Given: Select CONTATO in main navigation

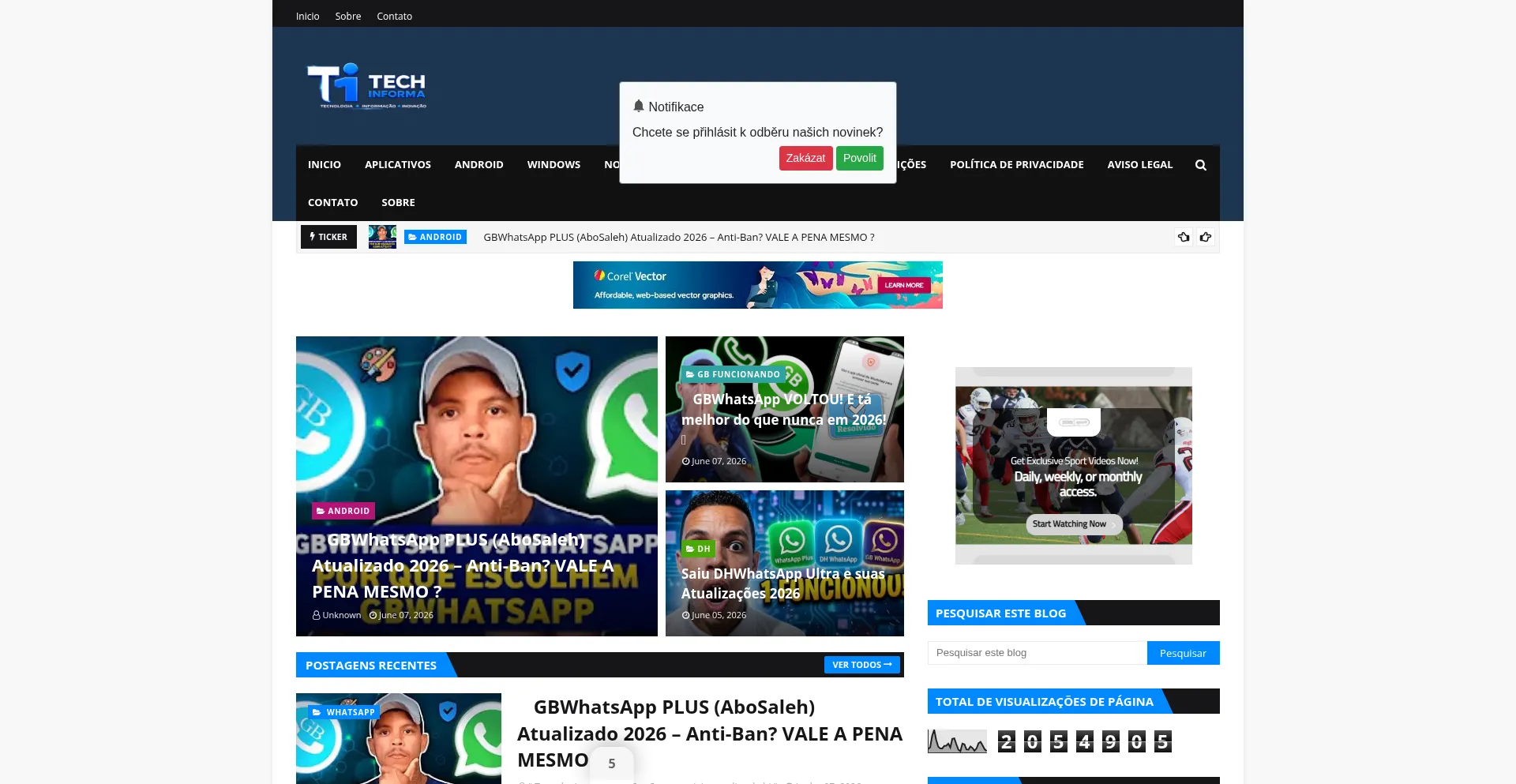Looking at the screenshot, I should [x=332, y=202].
